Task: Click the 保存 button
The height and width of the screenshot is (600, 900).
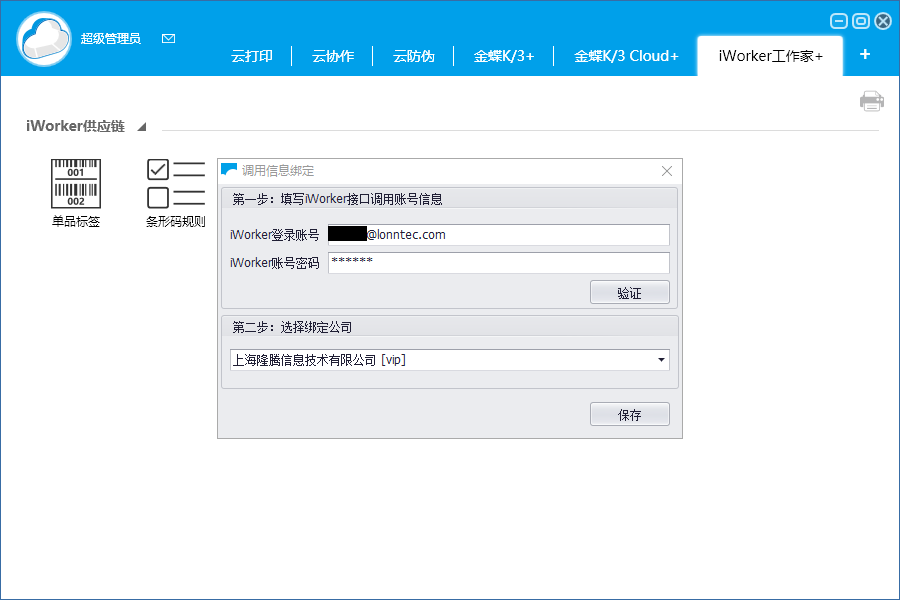Action: click(x=630, y=414)
